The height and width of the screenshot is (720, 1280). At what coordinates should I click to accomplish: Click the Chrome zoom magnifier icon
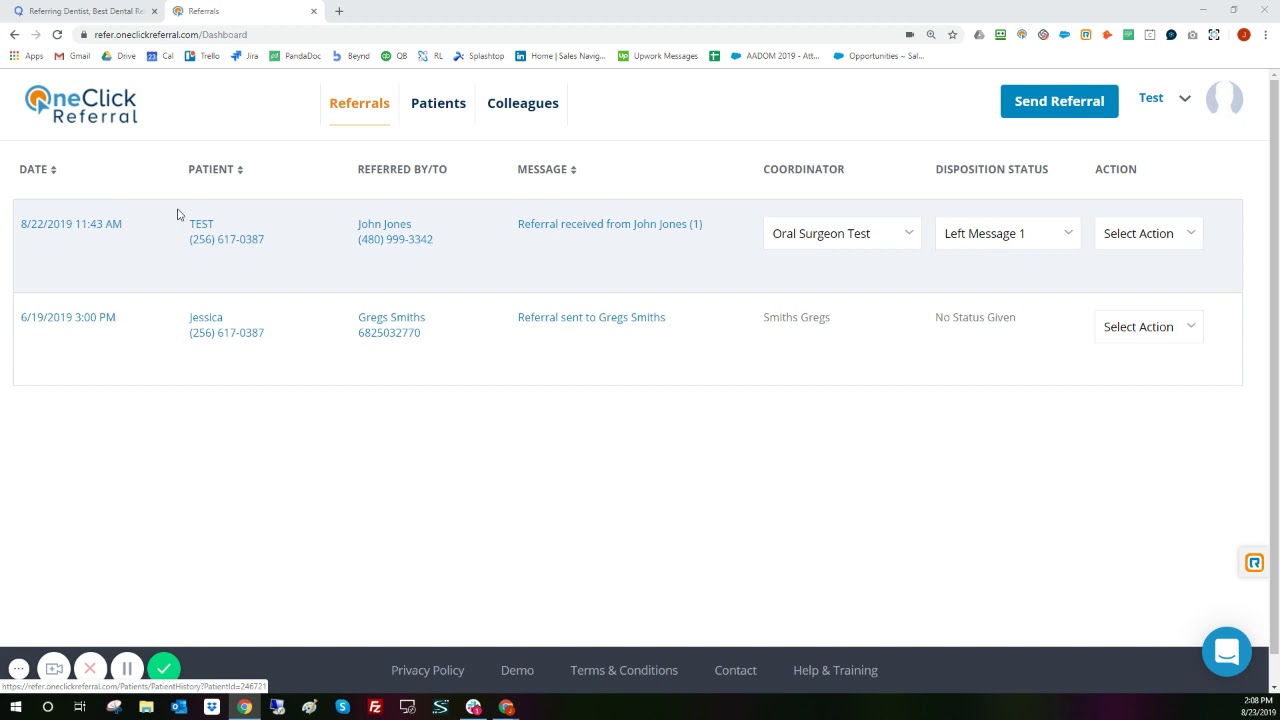(931, 34)
